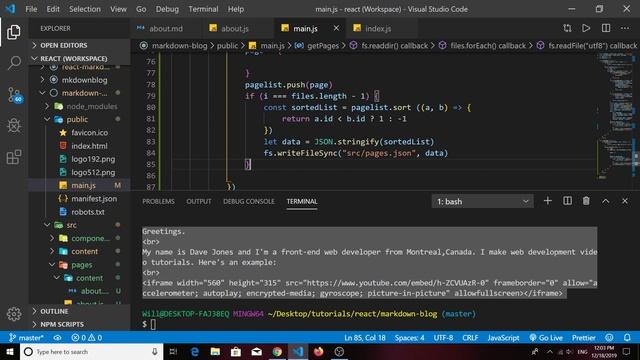Screen dimensions: 640x360
Task: Open Windows Start menu
Action: (10, 352)
